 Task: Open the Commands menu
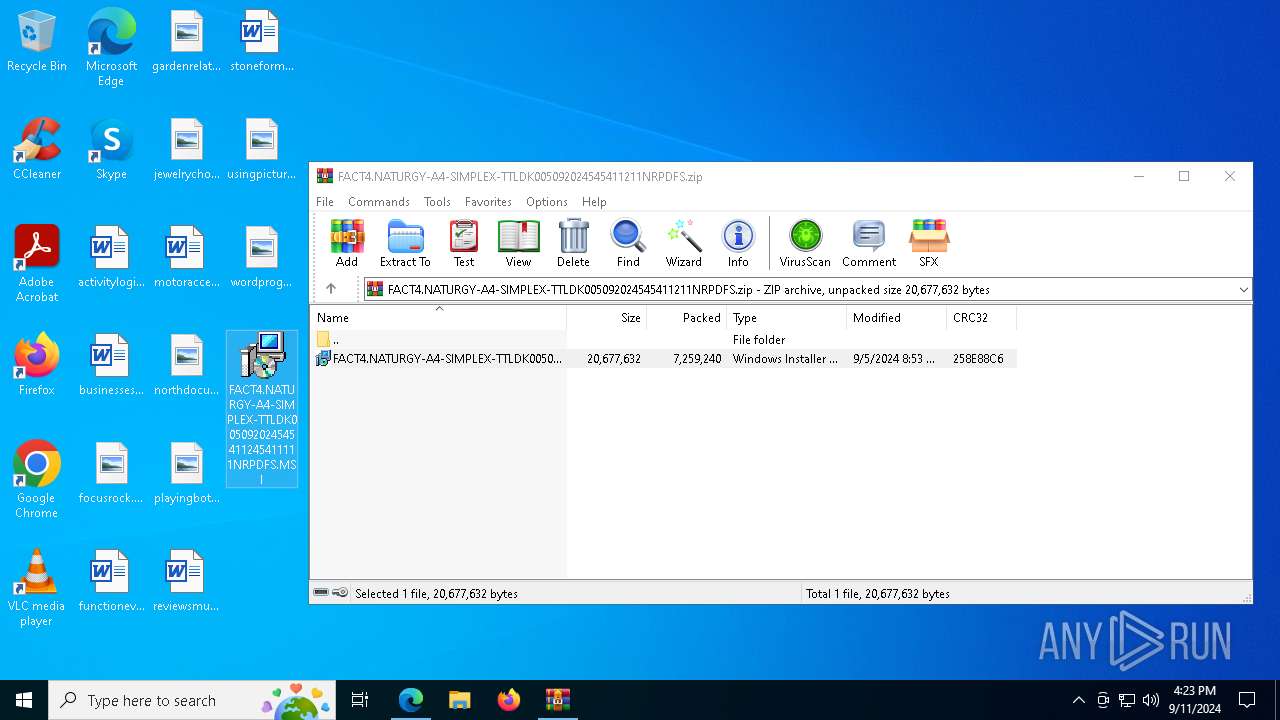coord(379,202)
